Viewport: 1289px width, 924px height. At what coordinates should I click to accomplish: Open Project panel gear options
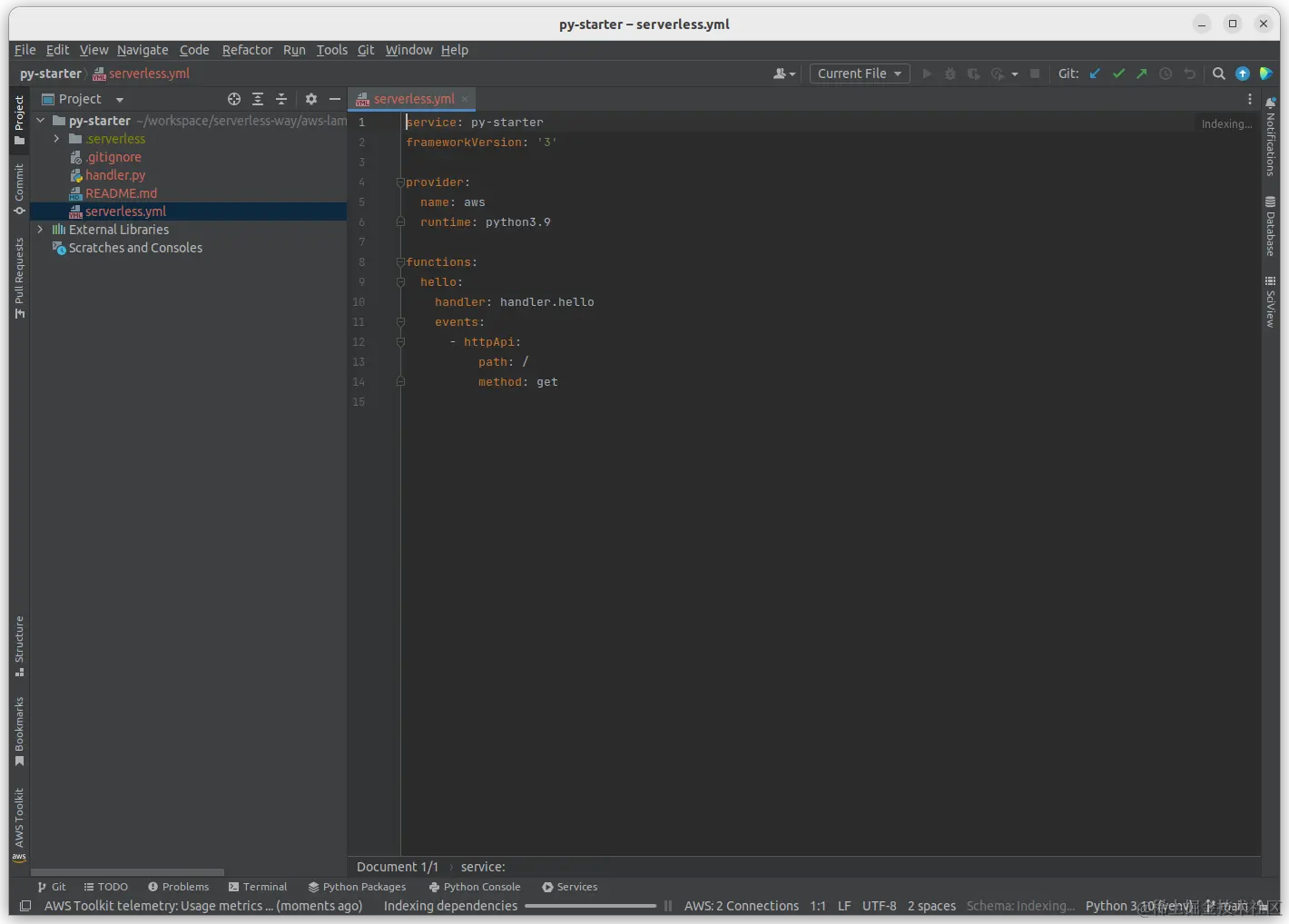311,99
